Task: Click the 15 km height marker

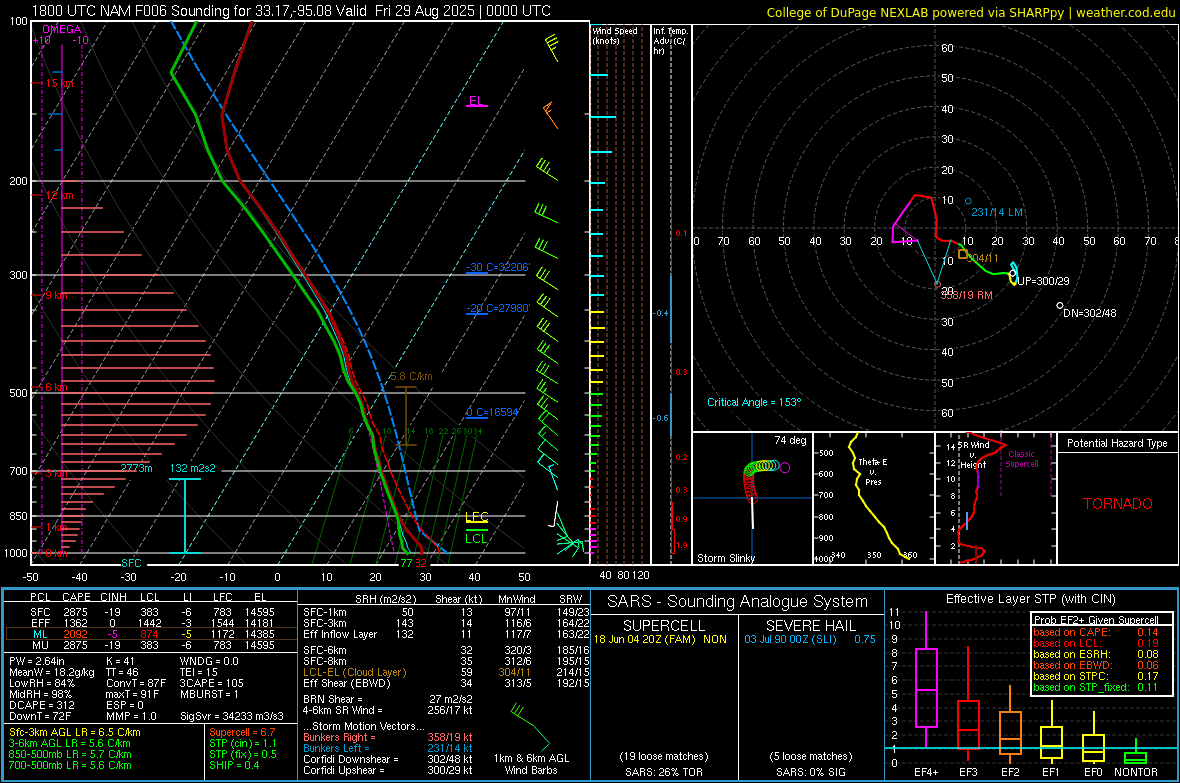Action: pos(59,83)
